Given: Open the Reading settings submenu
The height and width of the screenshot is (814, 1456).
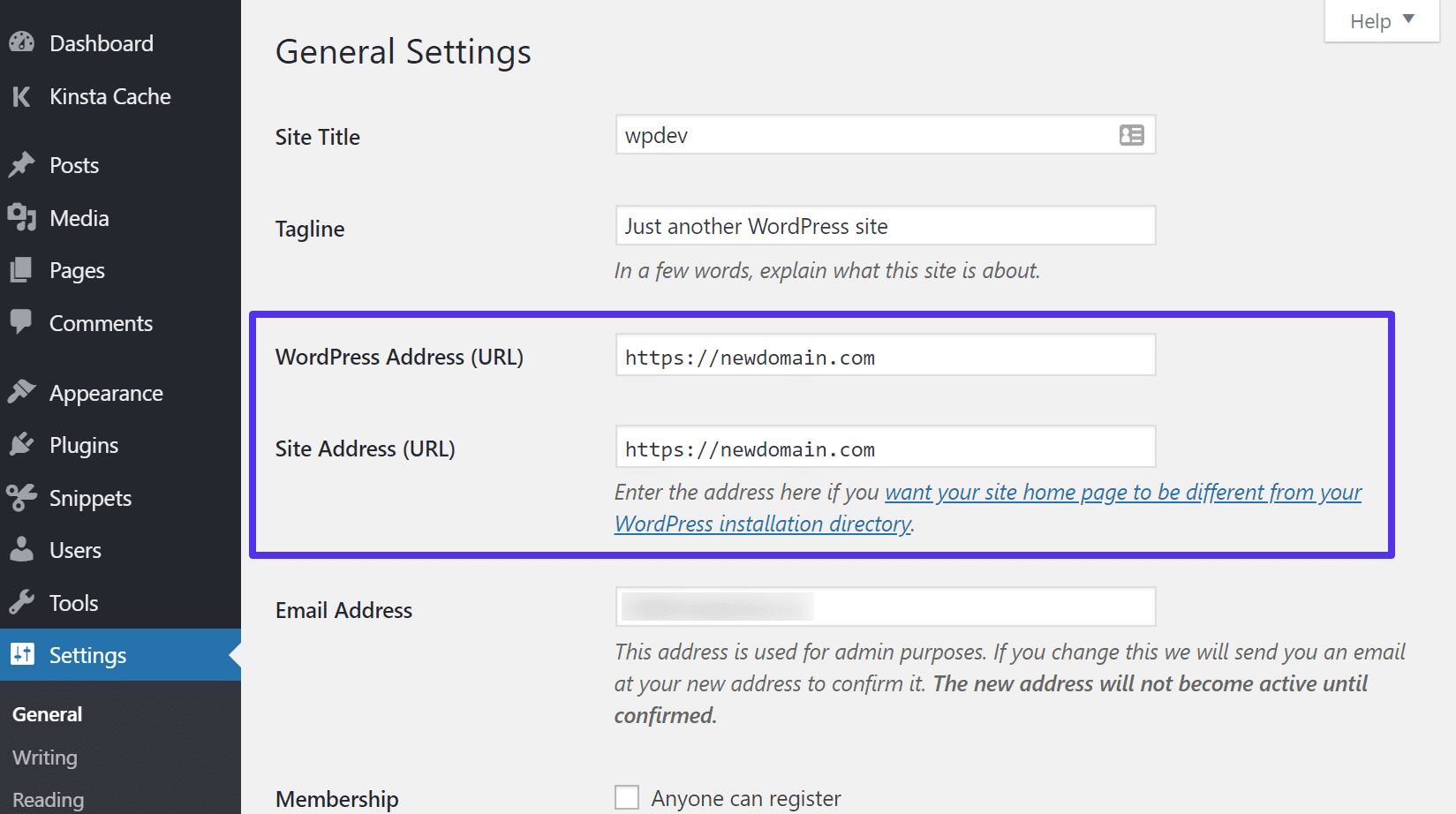Looking at the screenshot, I should [x=48, y=800].
